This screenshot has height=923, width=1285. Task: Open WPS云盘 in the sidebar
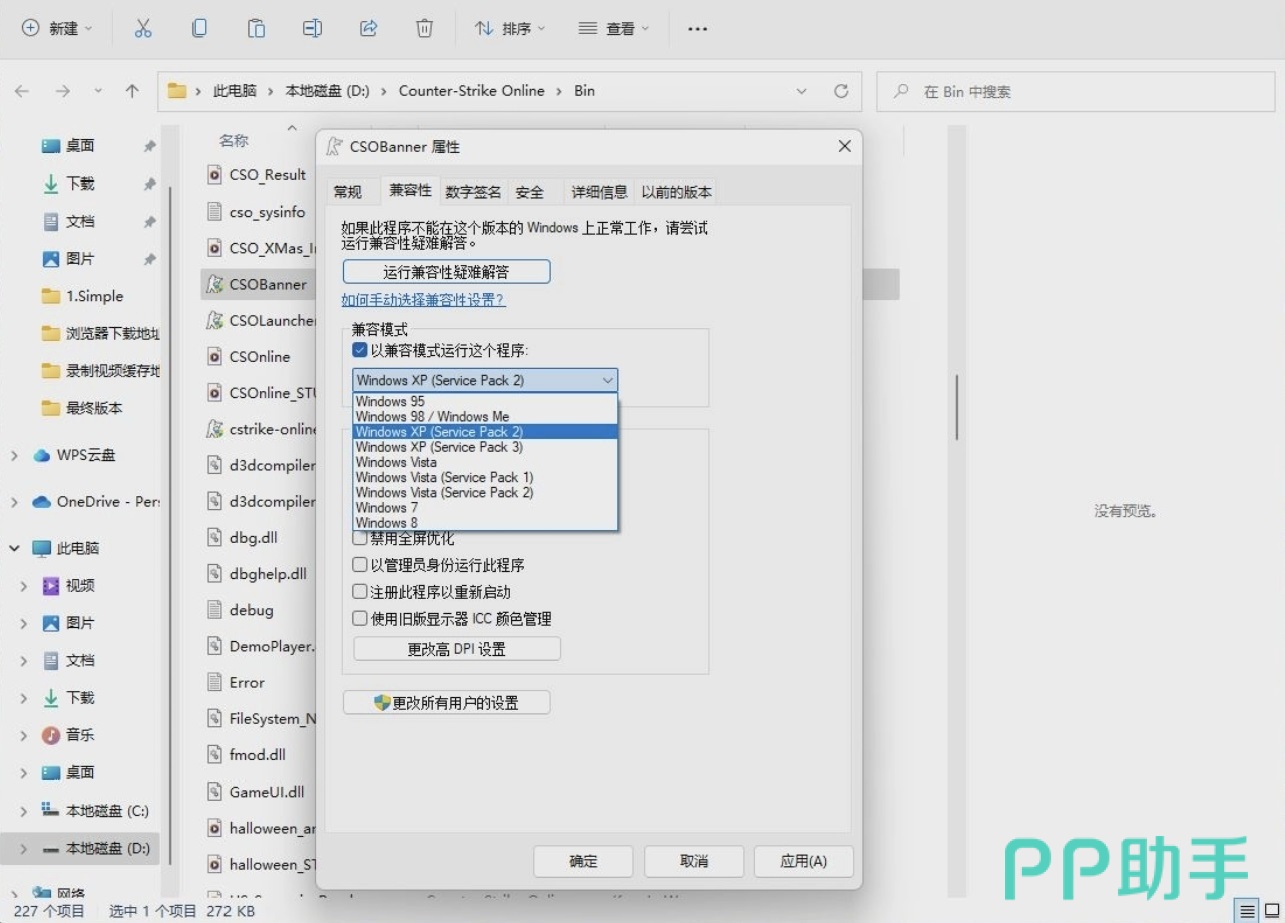point(86,455)
